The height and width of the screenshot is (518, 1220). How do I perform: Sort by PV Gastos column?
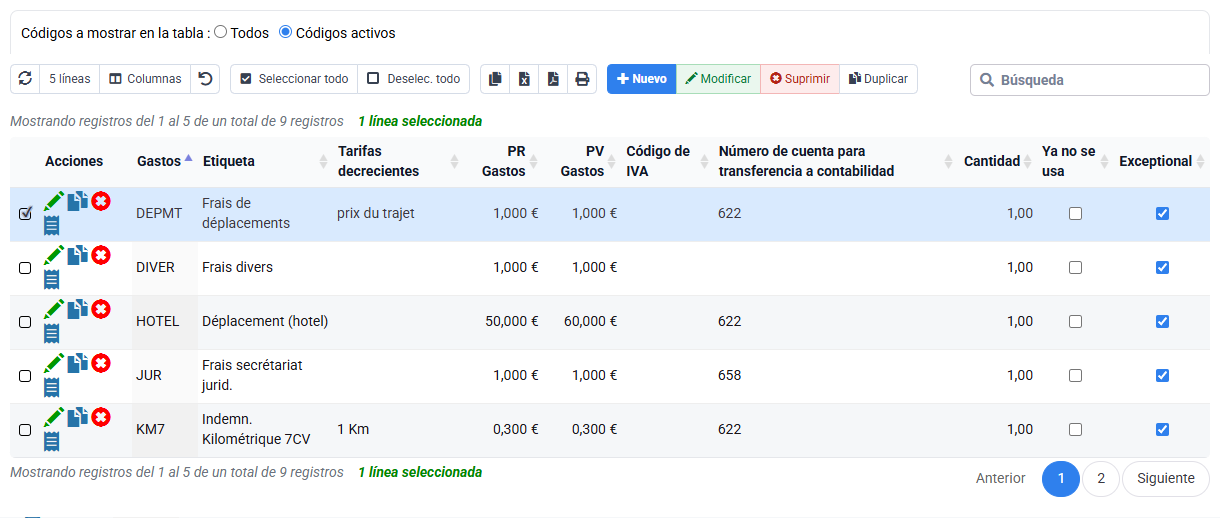tap(581, 161)
